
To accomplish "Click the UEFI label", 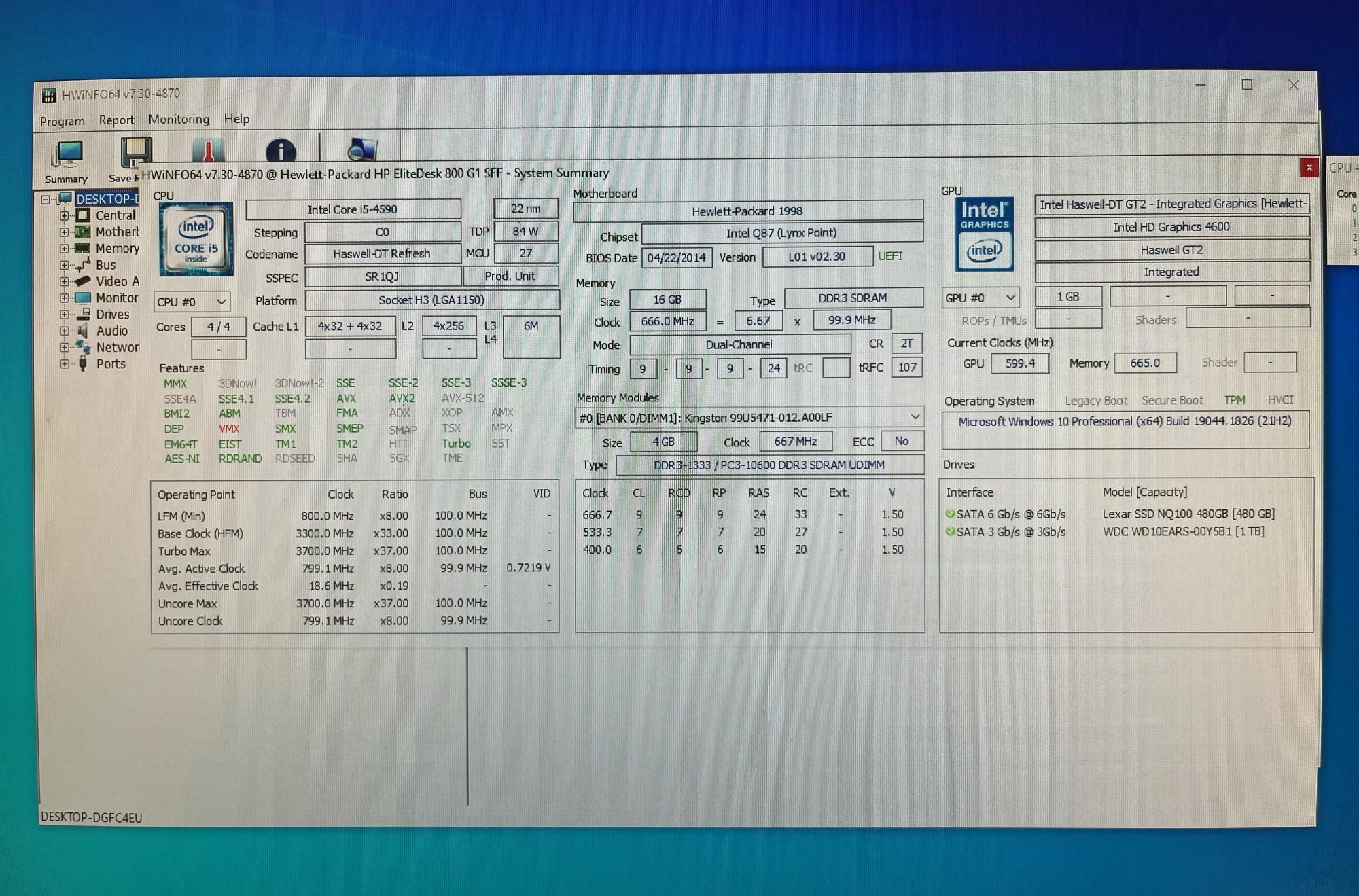I will 890,256.
